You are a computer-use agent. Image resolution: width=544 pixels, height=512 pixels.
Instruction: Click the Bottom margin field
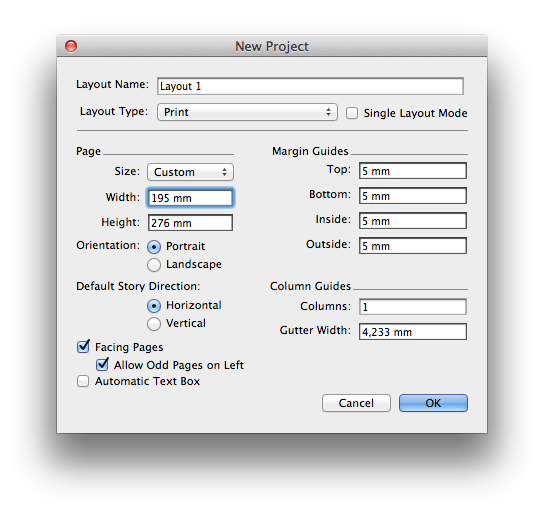tap(413, 196)
